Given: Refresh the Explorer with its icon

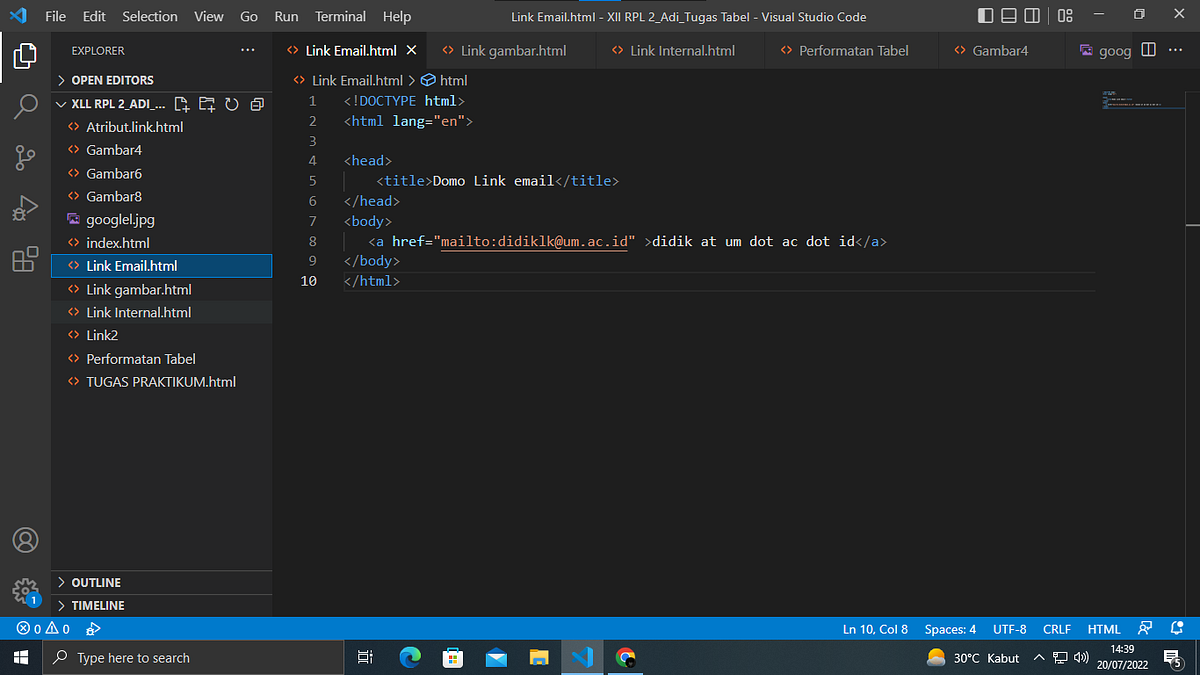Looking at the screenshot, I should click(x=232, y=103).
